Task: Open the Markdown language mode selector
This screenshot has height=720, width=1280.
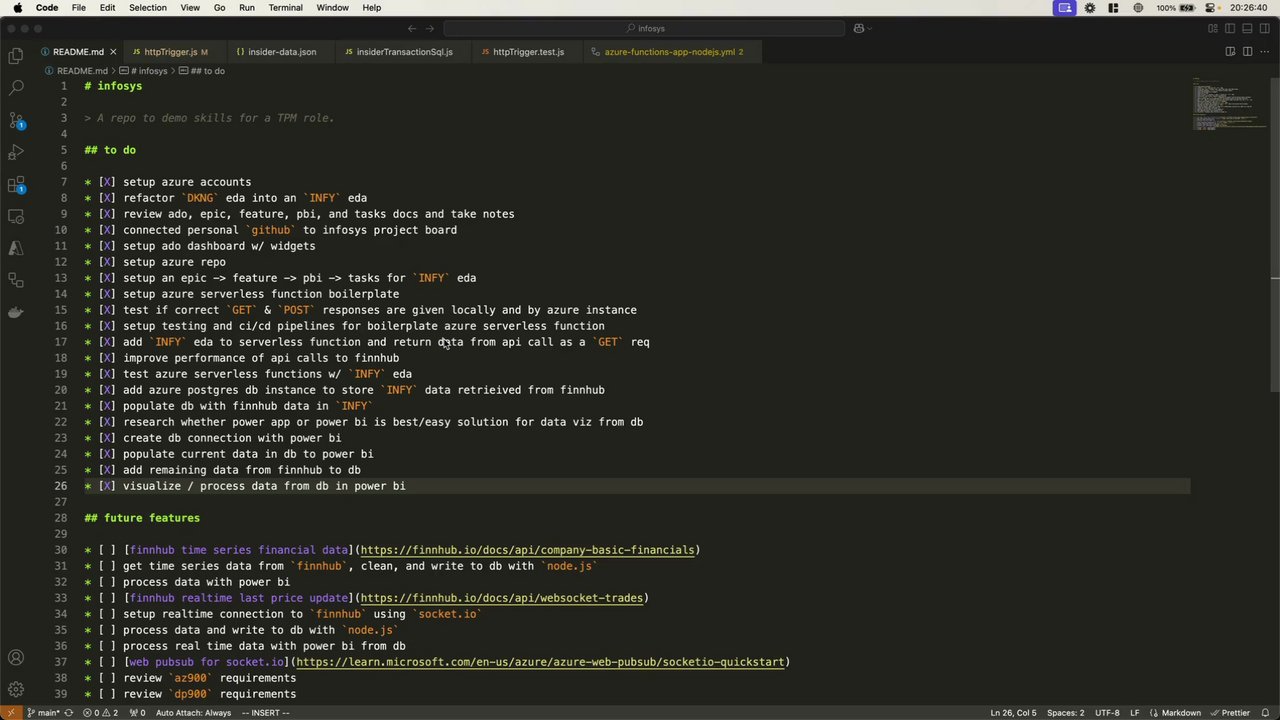Action: pyautogui.click(x=1181, y=713)
